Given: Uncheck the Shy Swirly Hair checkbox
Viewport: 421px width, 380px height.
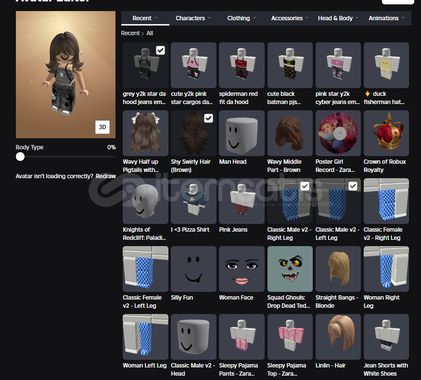Looking at the screenshot, I should coord(208,118).
